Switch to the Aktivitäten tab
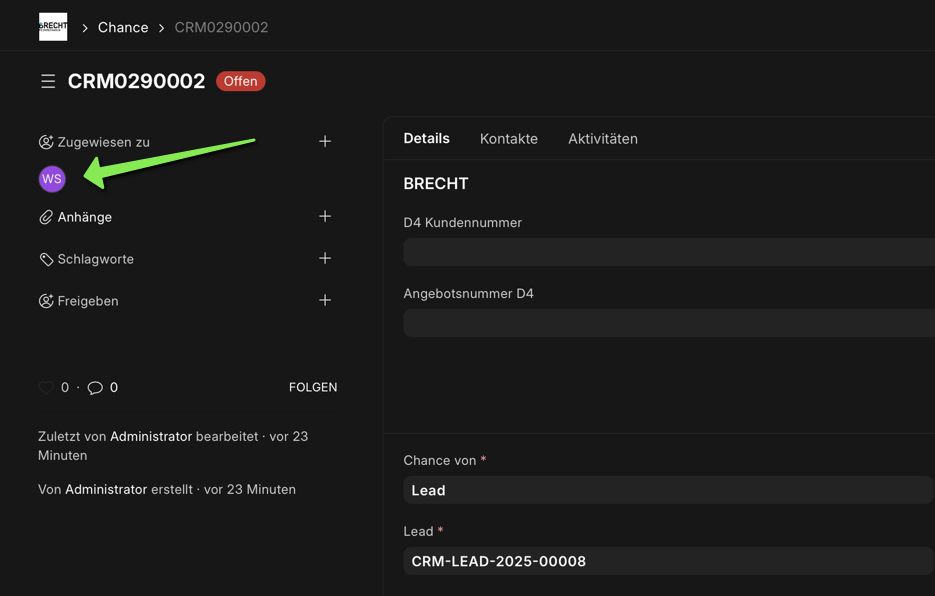 tap(602, 139)
